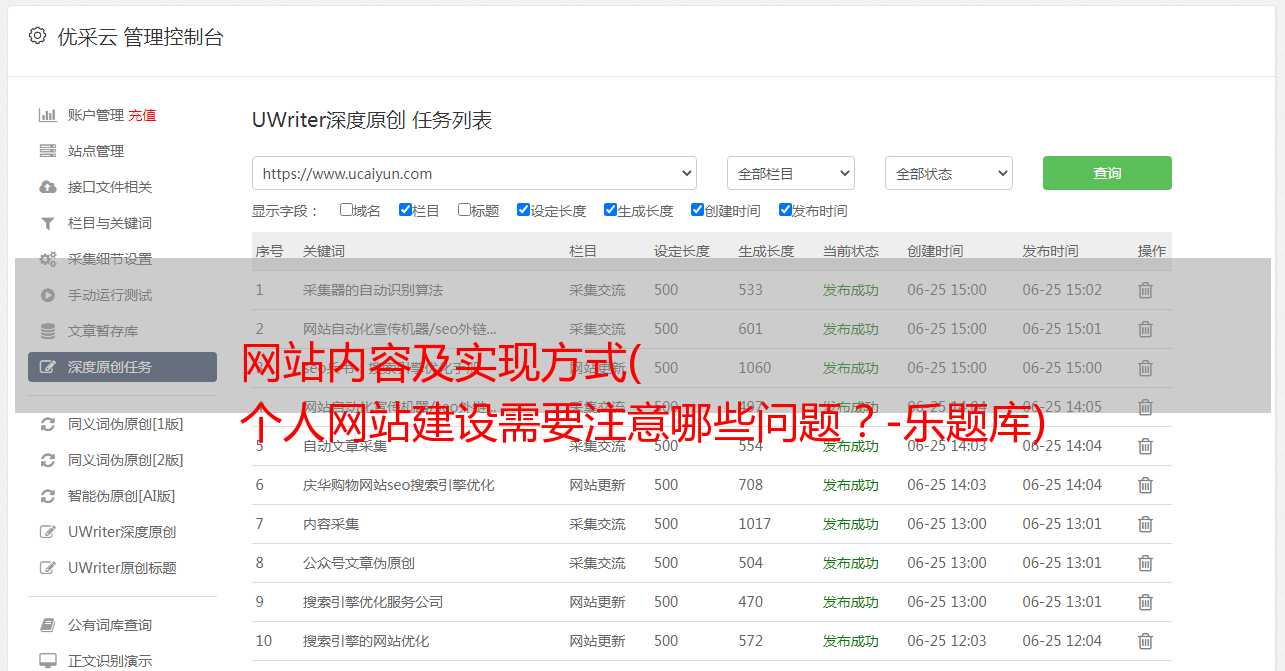Click the green 查询 button
1285x671 pixels.
click(1107, 173)
